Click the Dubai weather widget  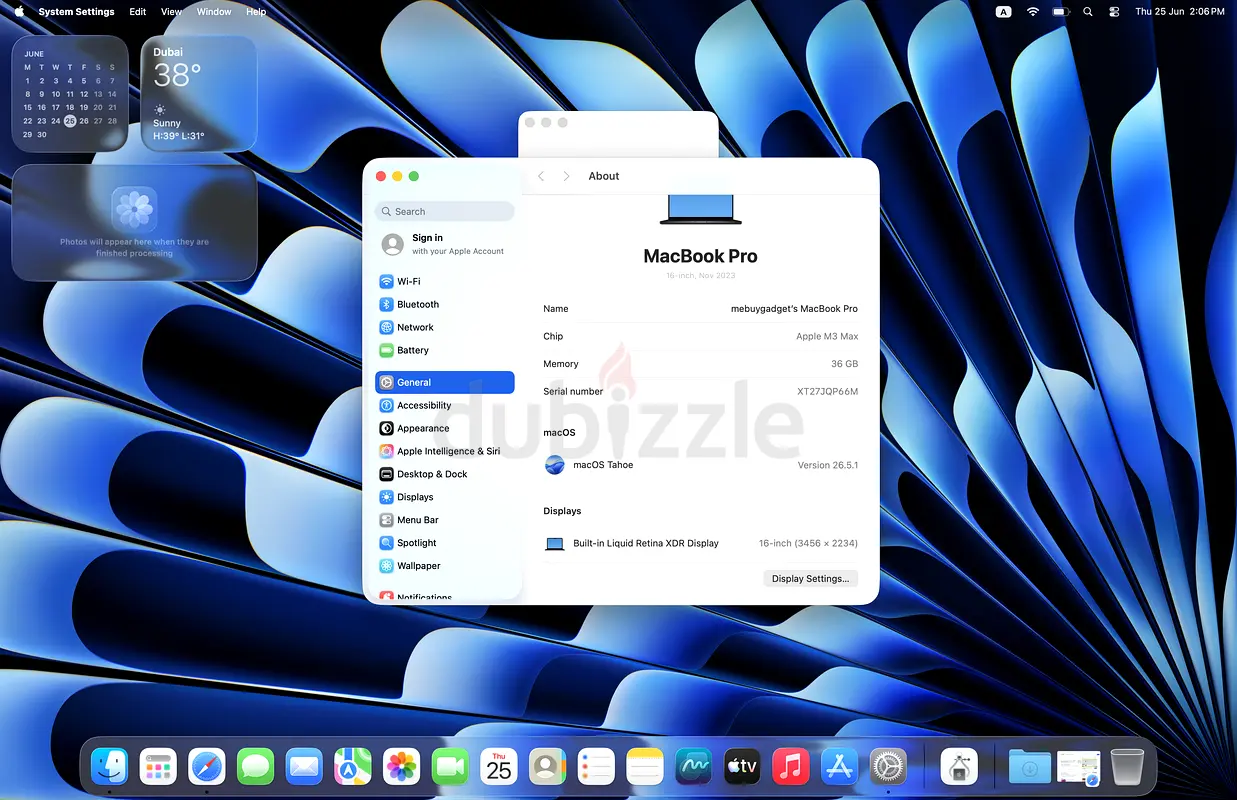point(199,93)
